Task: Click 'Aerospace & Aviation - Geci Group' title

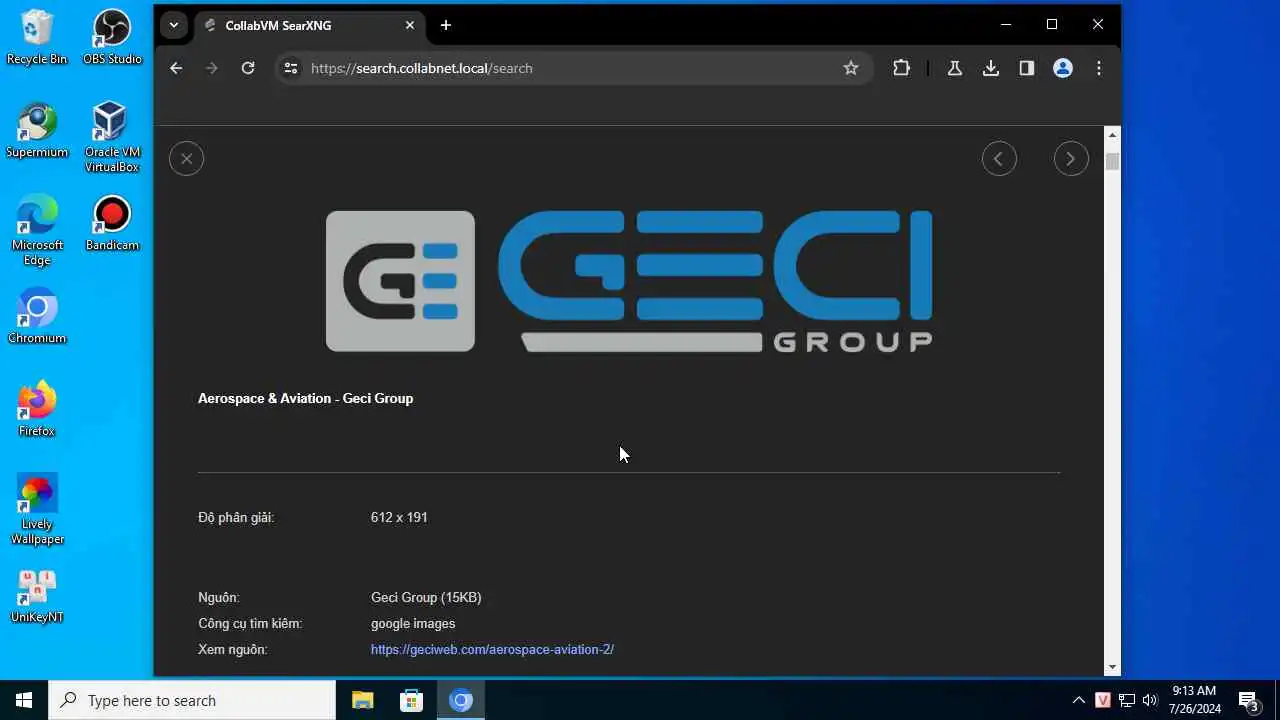Action: [305, 398]
